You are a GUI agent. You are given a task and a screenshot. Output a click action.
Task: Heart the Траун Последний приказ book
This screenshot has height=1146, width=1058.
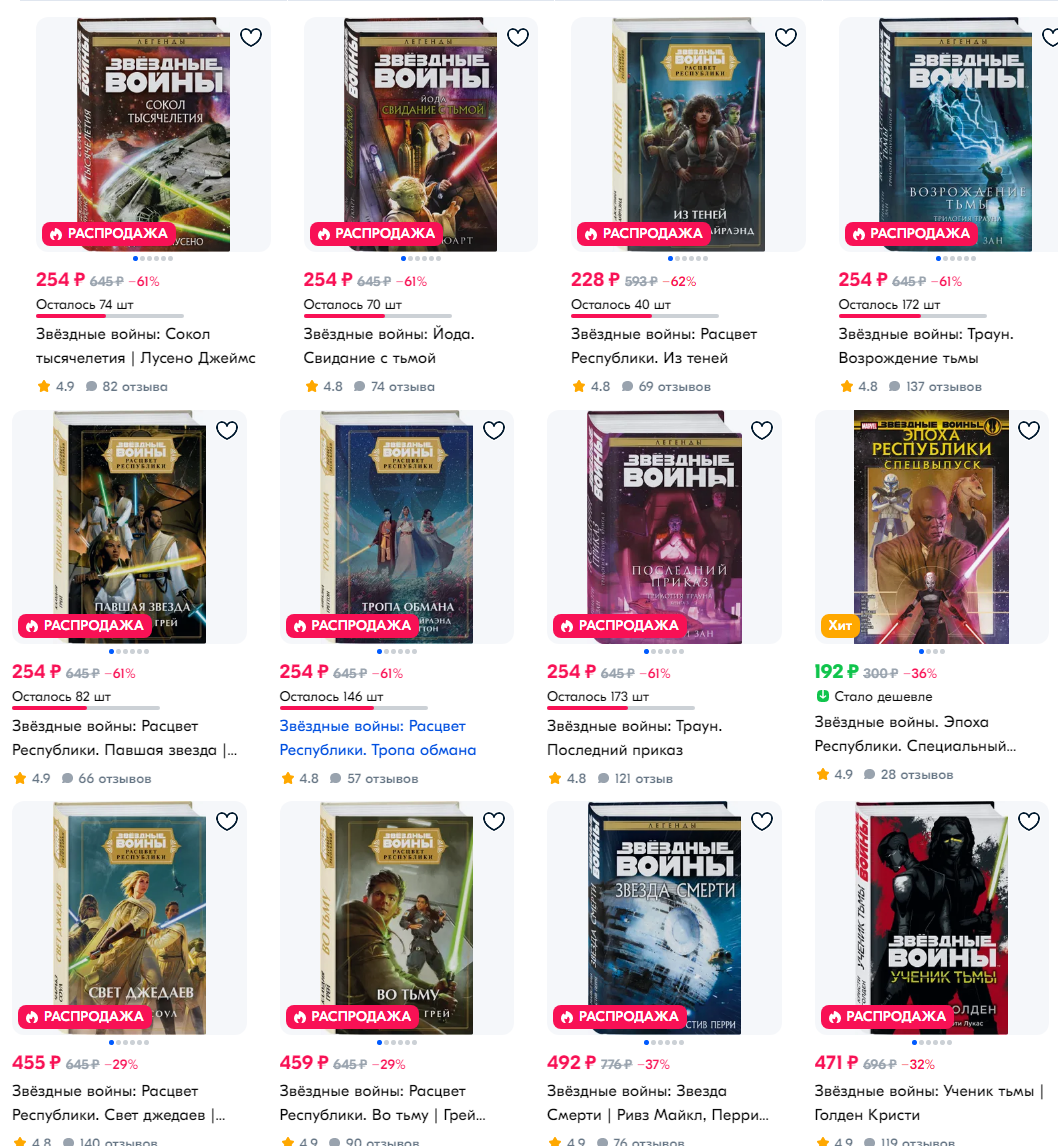(x=761, y=430)
